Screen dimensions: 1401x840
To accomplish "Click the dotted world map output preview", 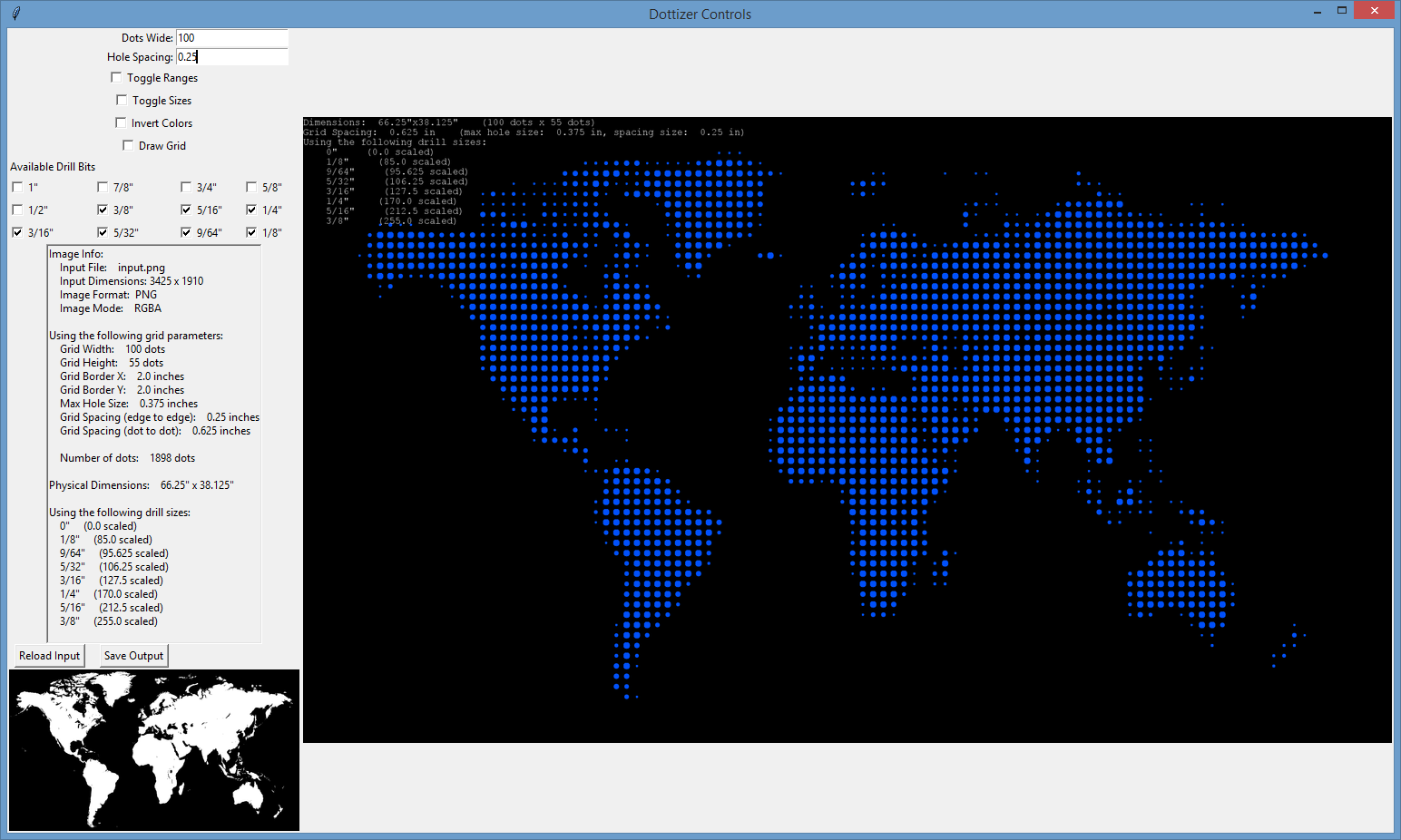I will coord(847,430).
